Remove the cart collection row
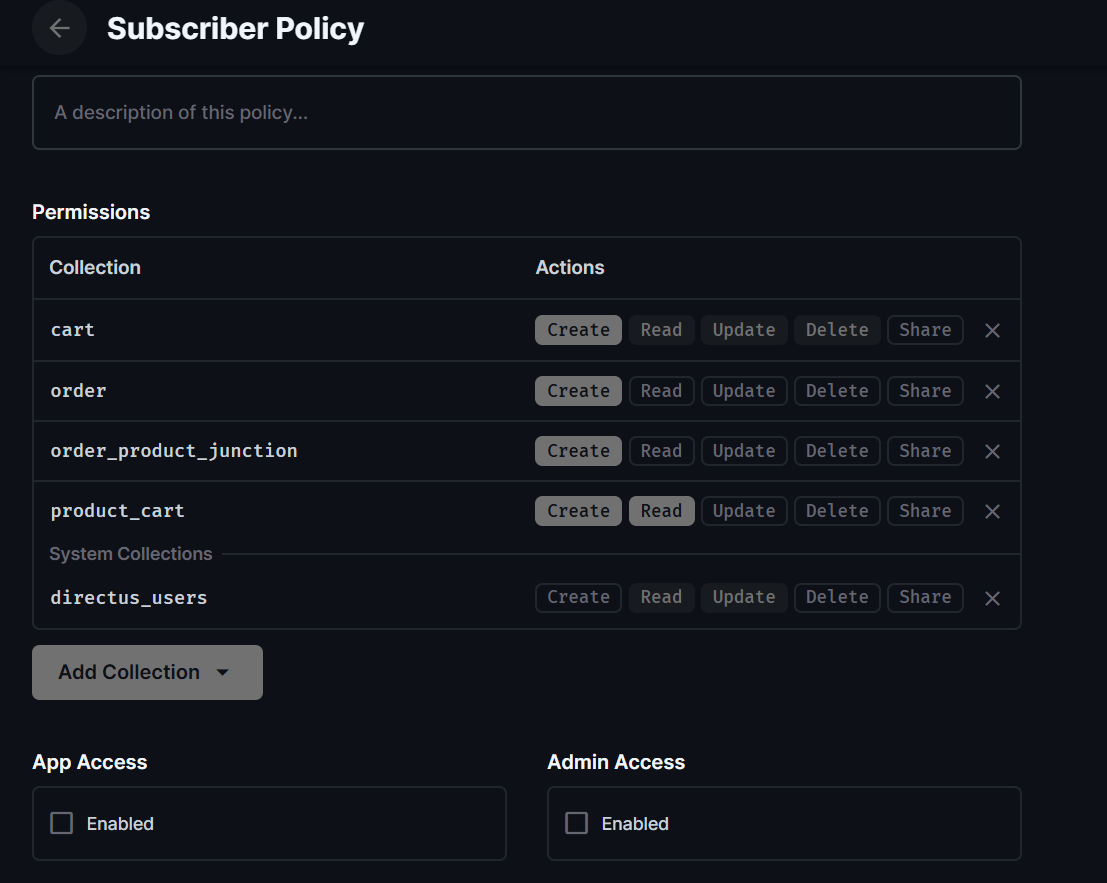Viewport: 1107px width, 883px height. [x=992, y=330]
